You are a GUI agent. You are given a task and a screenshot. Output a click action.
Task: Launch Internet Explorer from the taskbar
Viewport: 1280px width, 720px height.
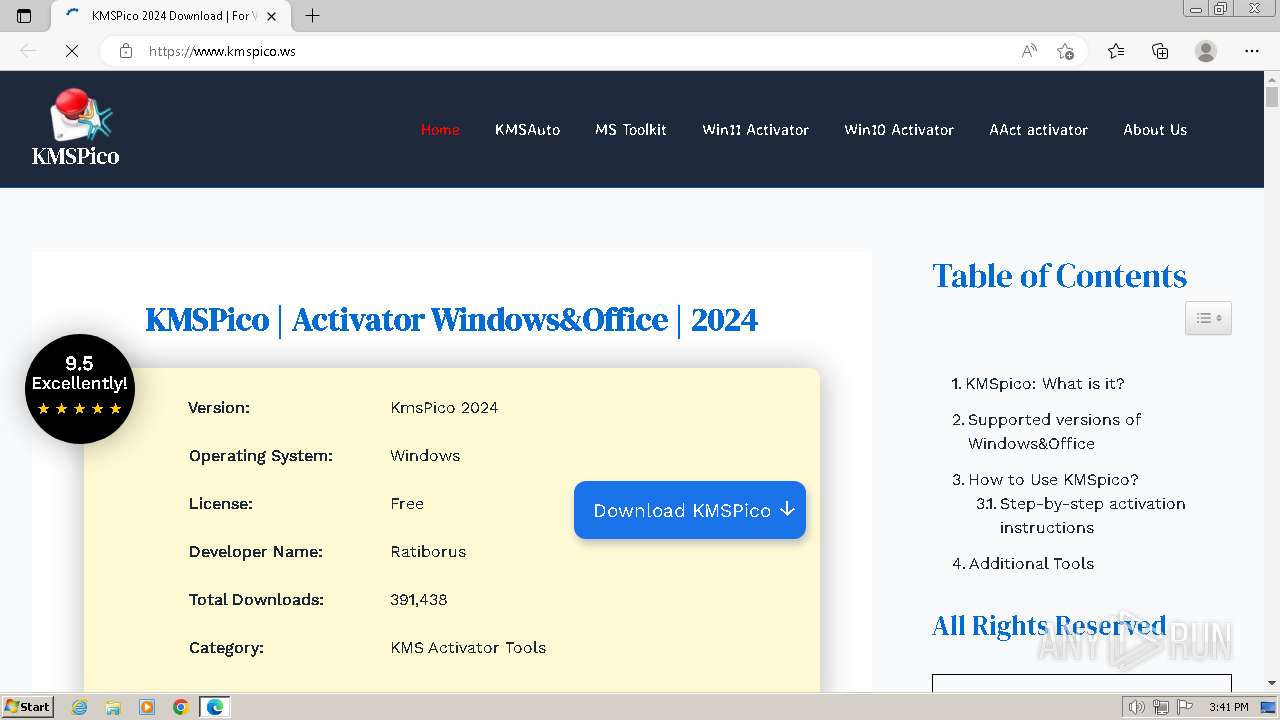(x=80, y=707)
